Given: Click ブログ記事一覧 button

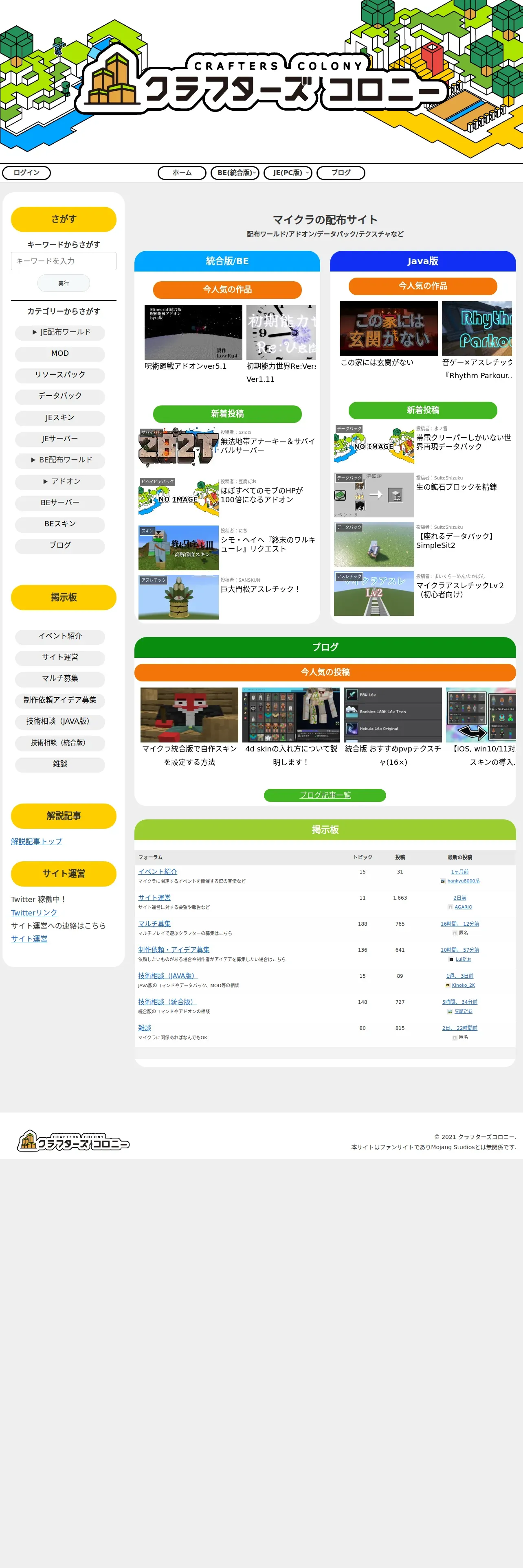Looking at the screenshot, I should 325,795.
